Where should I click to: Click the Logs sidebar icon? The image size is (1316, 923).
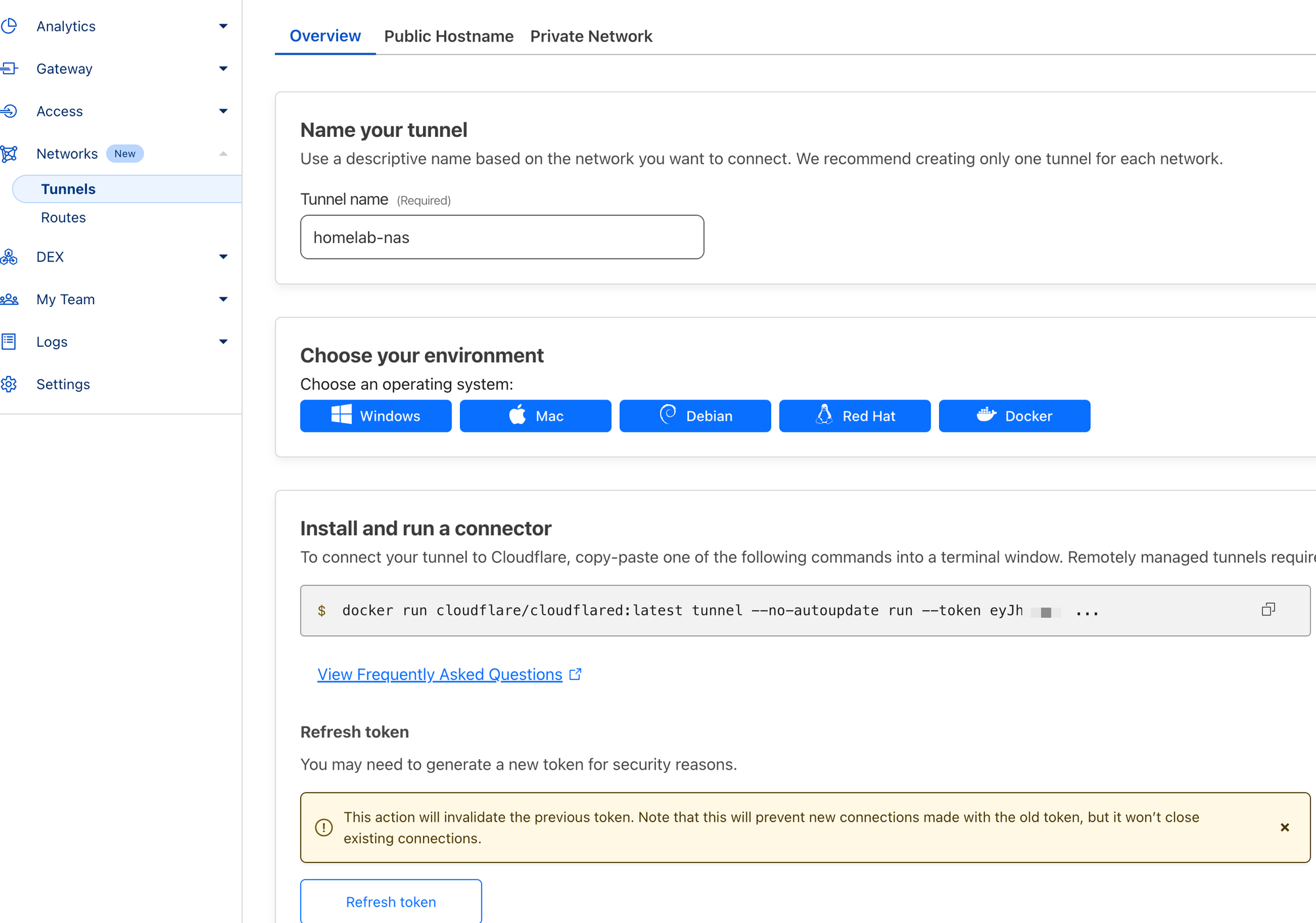(9, 342)
